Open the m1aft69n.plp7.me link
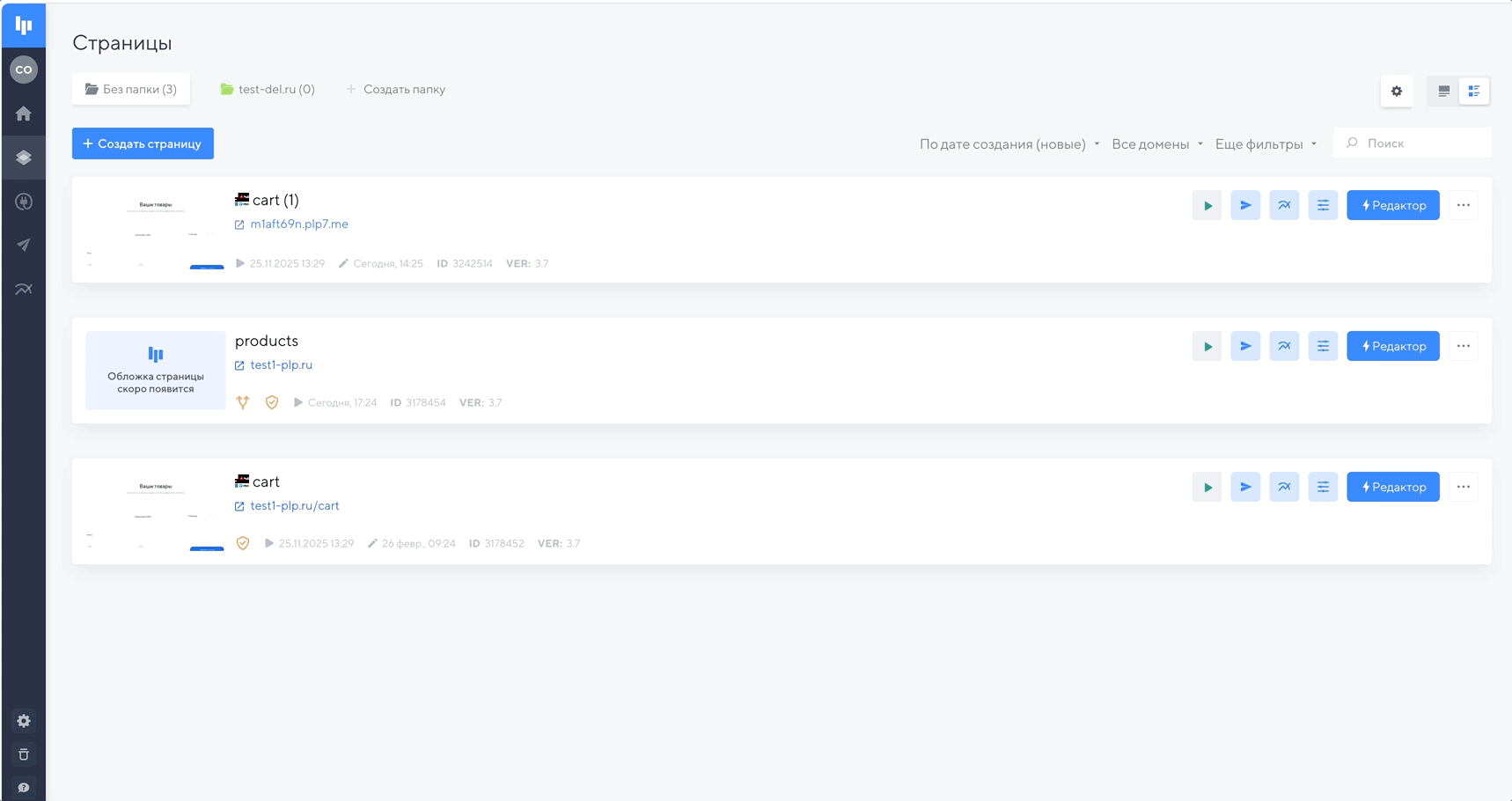Viewport: 1512px width, 801px height. tap(299, 224)
